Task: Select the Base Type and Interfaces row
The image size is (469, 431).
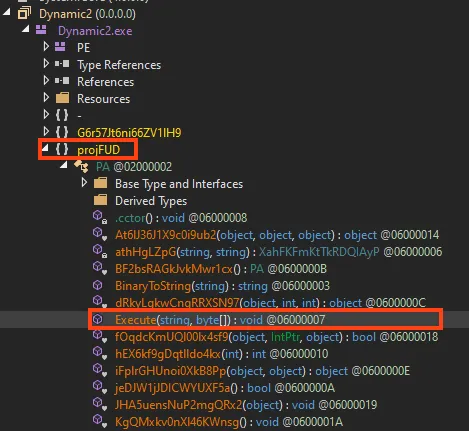Action: 179,184
